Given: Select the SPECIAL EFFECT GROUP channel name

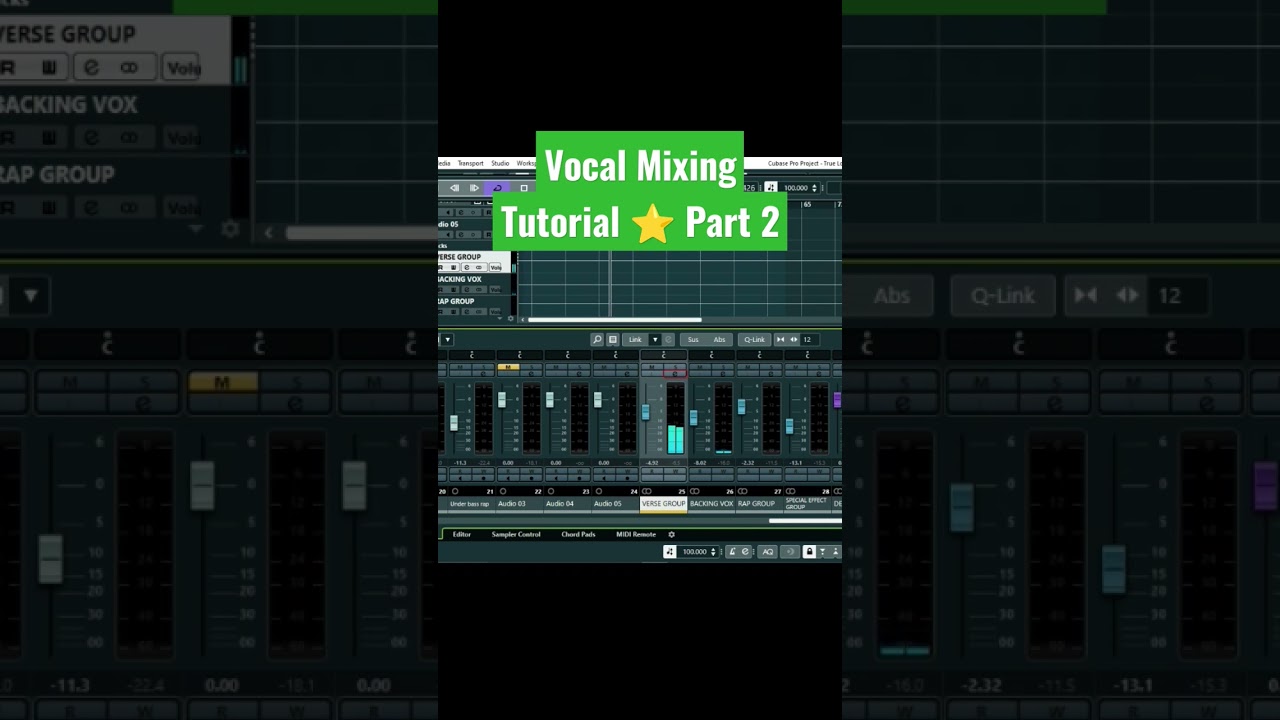Looking at the screenshot, I should [x=807, y=504].
